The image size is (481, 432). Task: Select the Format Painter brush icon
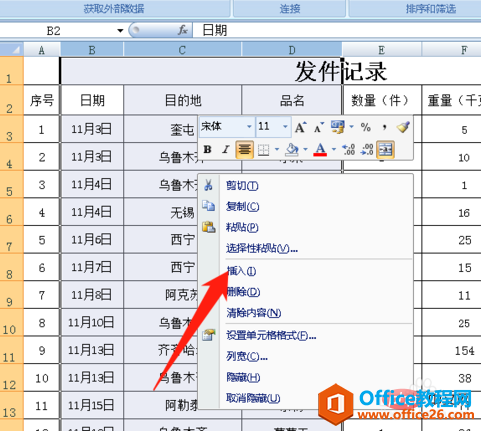tap(403, 127)
